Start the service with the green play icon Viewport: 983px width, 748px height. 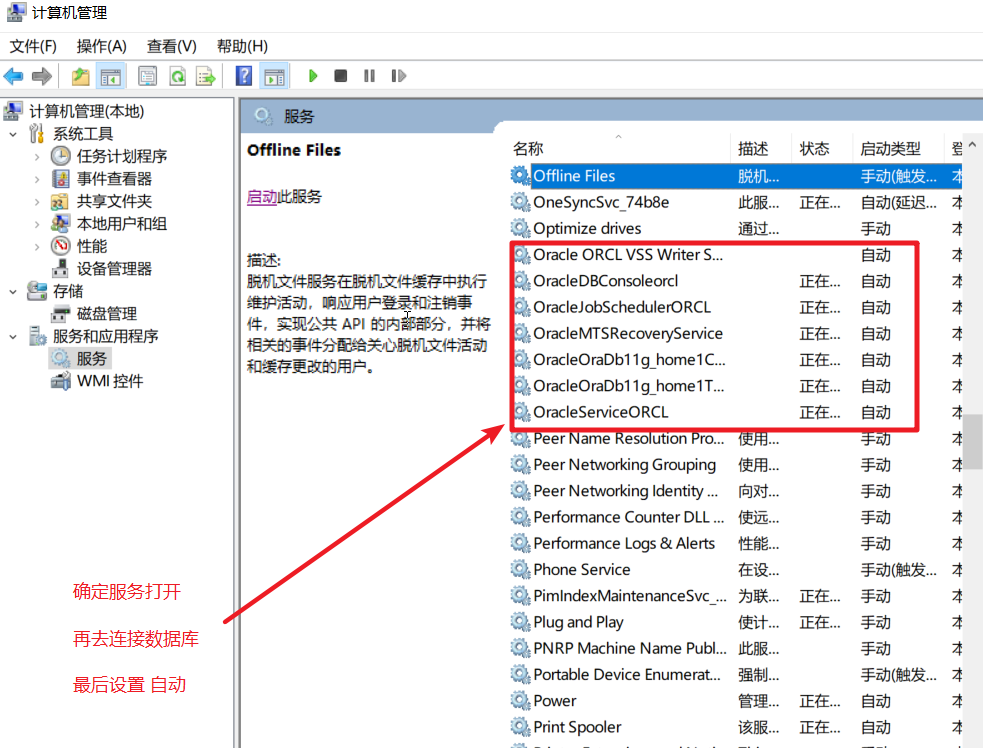pos(313,76)
